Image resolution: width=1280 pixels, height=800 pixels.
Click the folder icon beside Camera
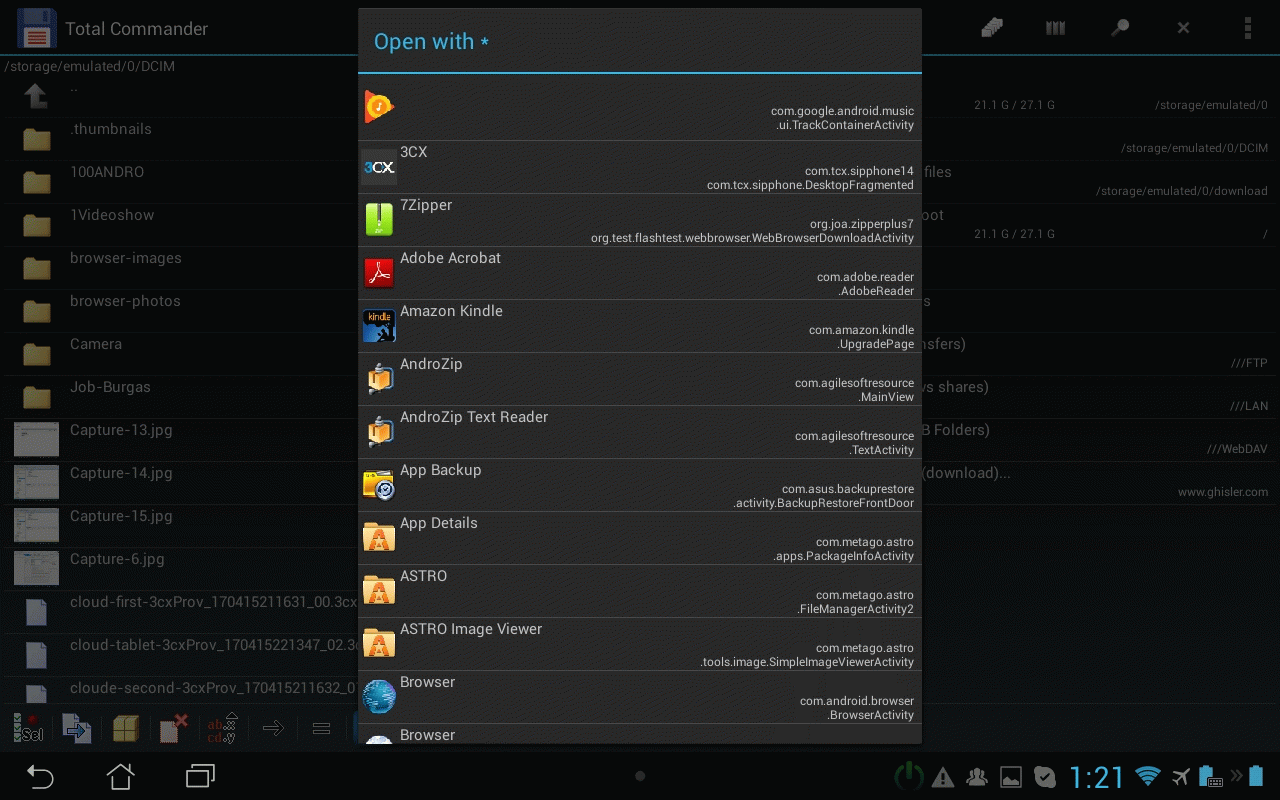point(37,354)
